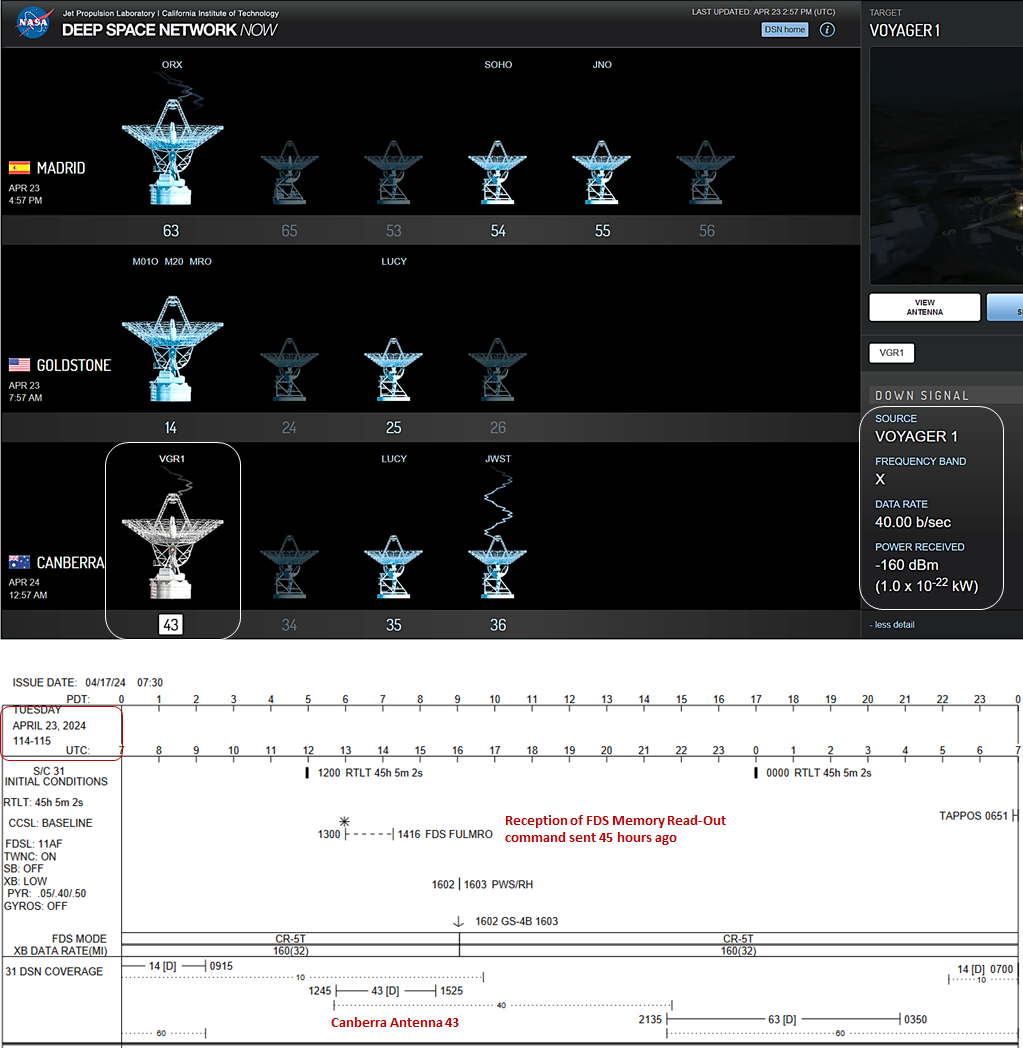Viewport: 1023px width, 1048px height.
Task: Select Goldstone antenna 25 dish tracking LUCY
Action: tap(394, 370)
